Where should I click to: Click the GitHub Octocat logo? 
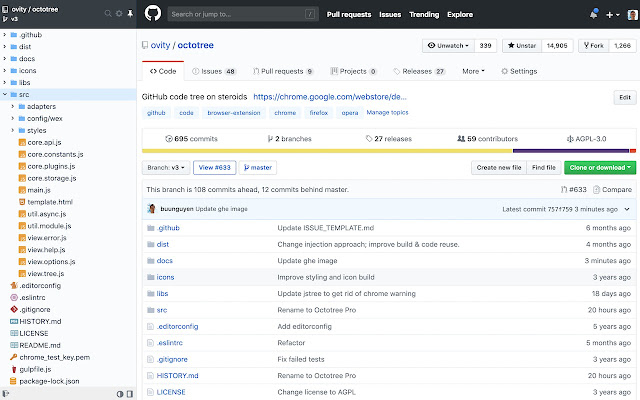point(152,14)
